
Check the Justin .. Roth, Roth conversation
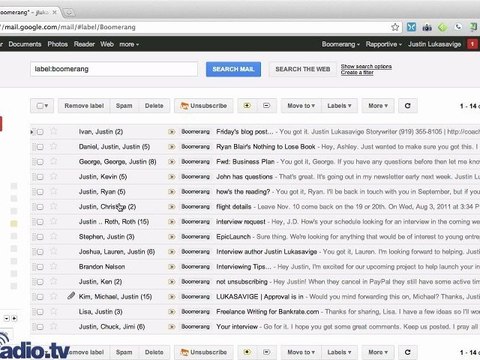click(40, 222)
